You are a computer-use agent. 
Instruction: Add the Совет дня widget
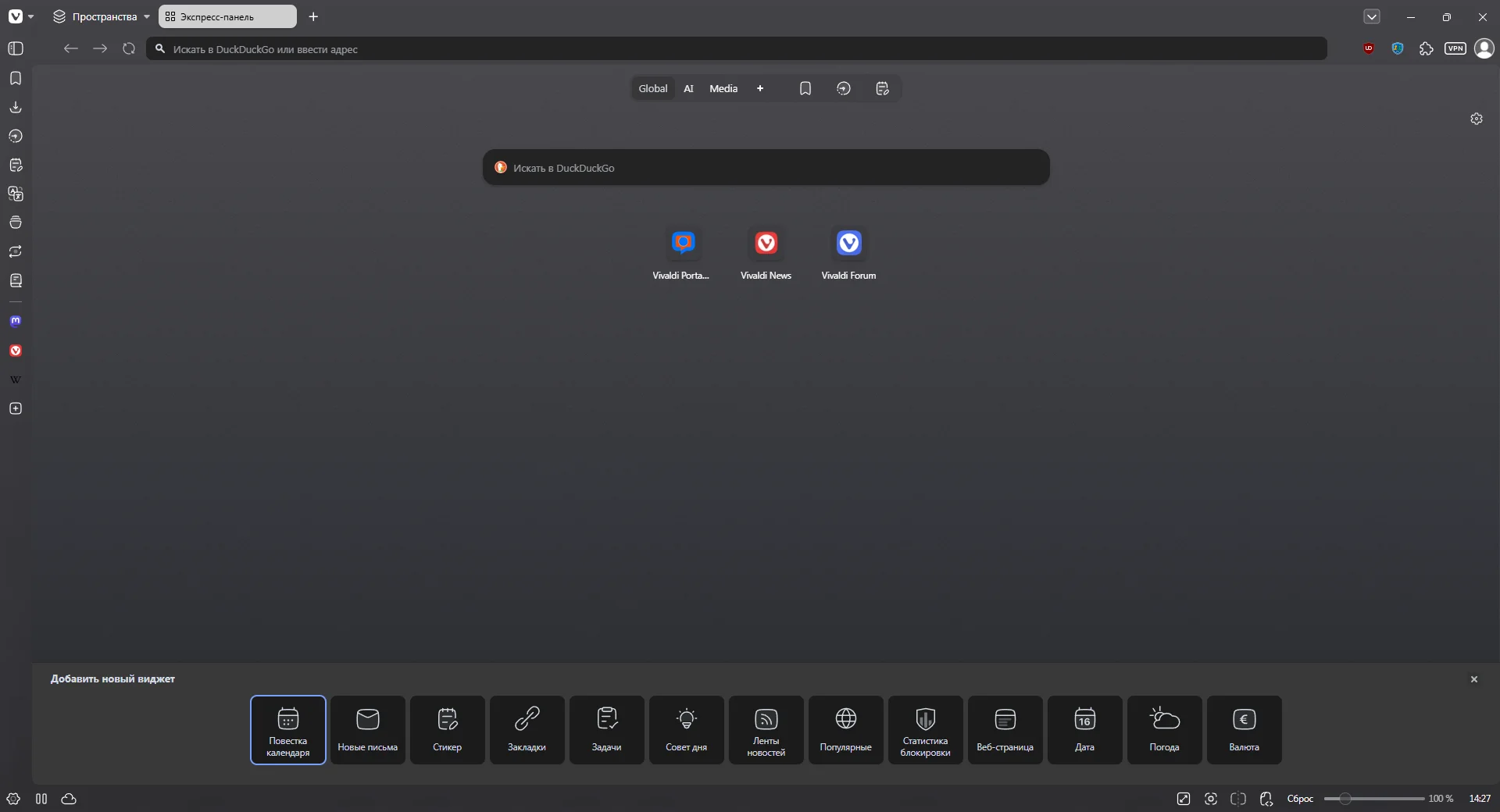687,730
